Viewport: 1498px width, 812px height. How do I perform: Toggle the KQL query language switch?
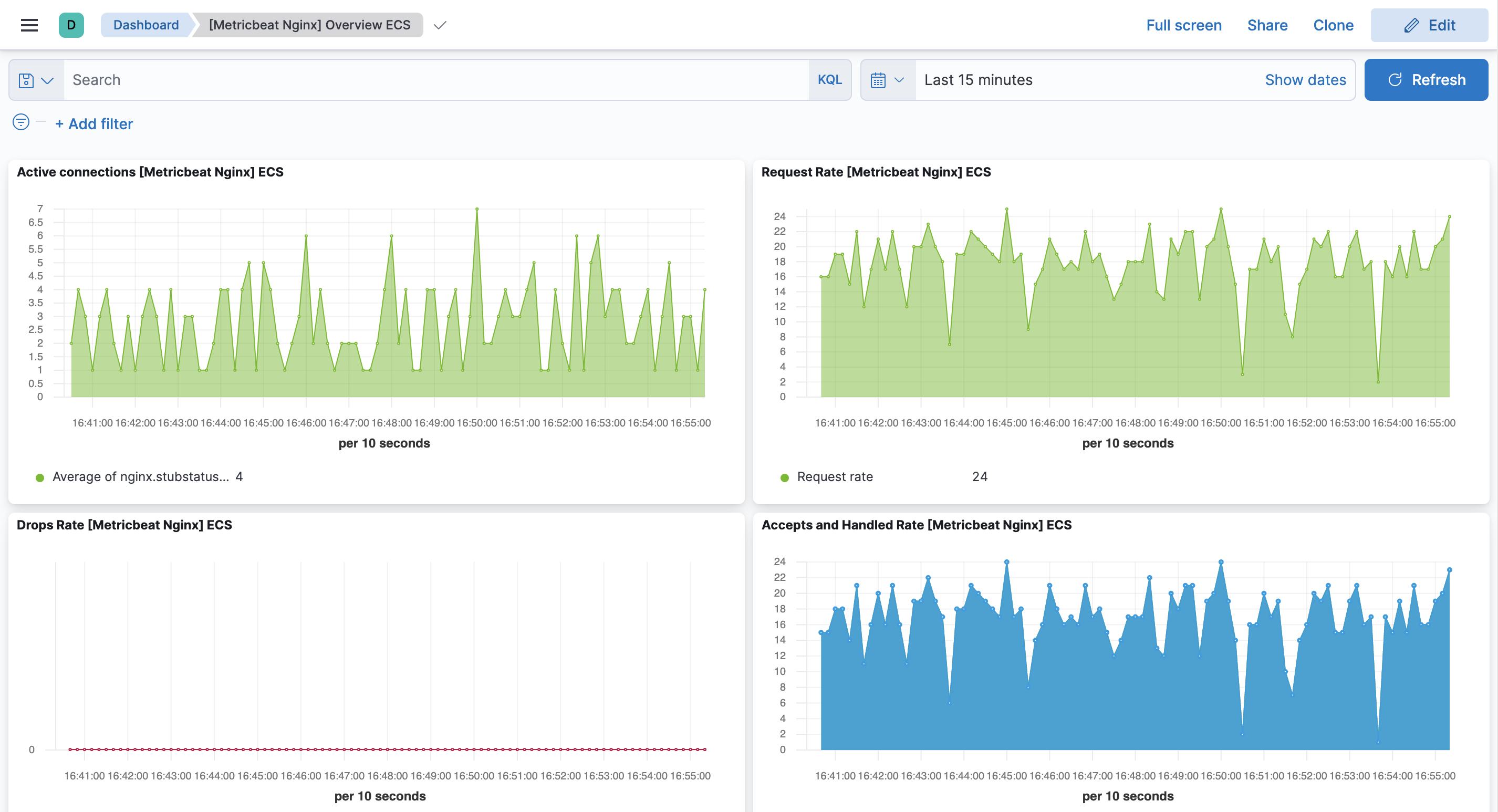[829, 80]
